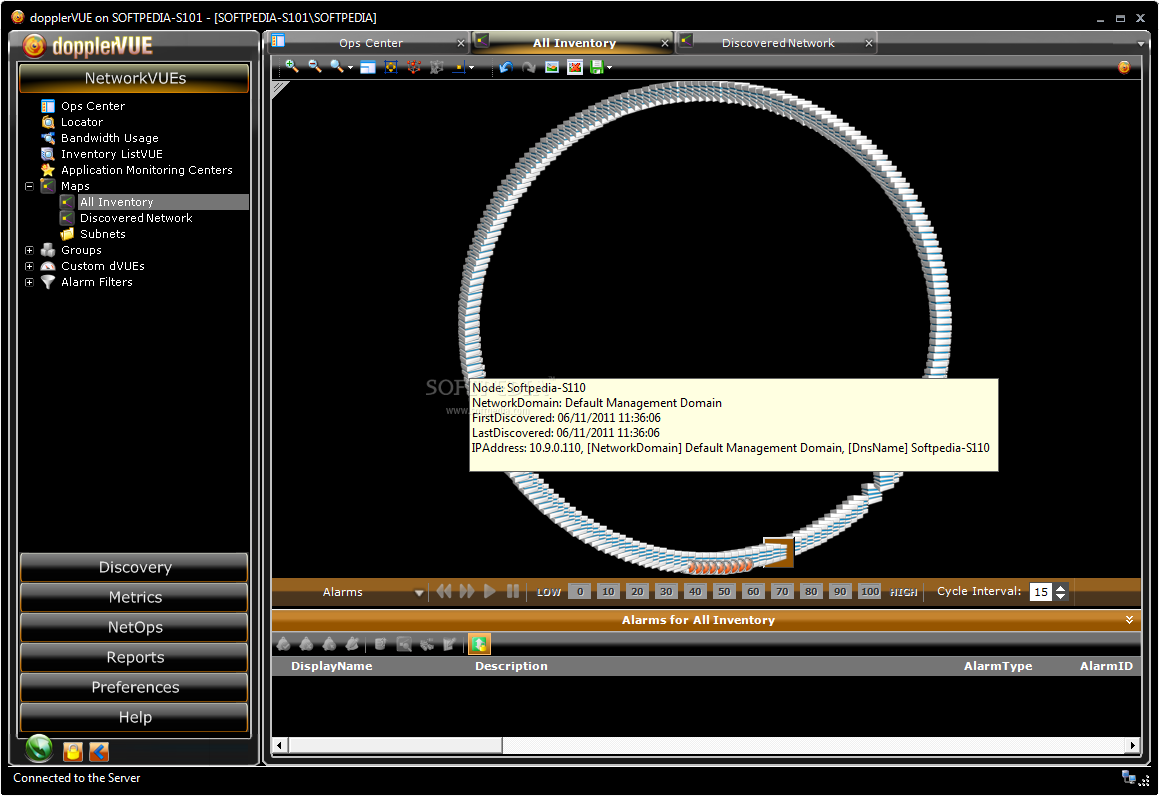Open Locator in the NetworkVUEs tree
The image size is (1159, 796).
(x=81, y=122)
